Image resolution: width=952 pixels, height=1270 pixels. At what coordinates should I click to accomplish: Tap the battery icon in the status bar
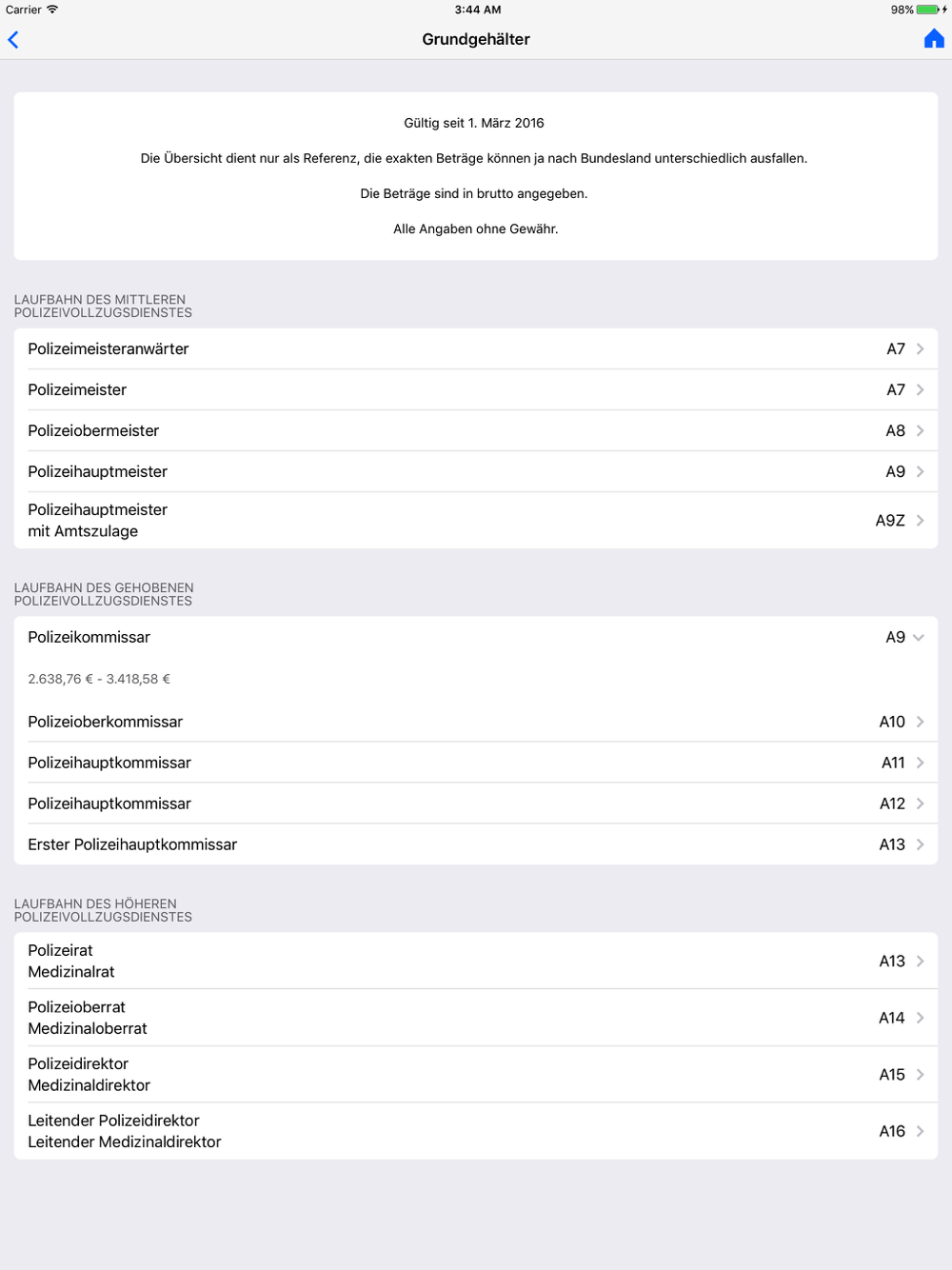[x=927, y=10]
